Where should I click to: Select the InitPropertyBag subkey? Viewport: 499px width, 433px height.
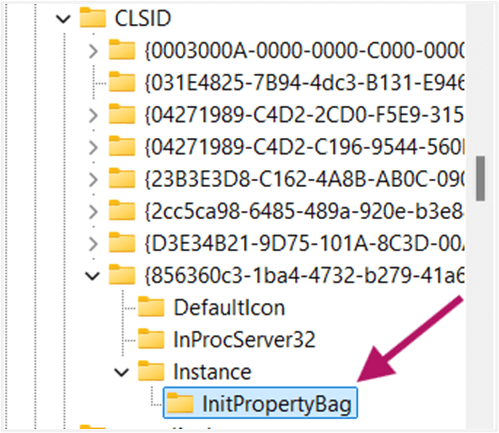coord(277,404)
